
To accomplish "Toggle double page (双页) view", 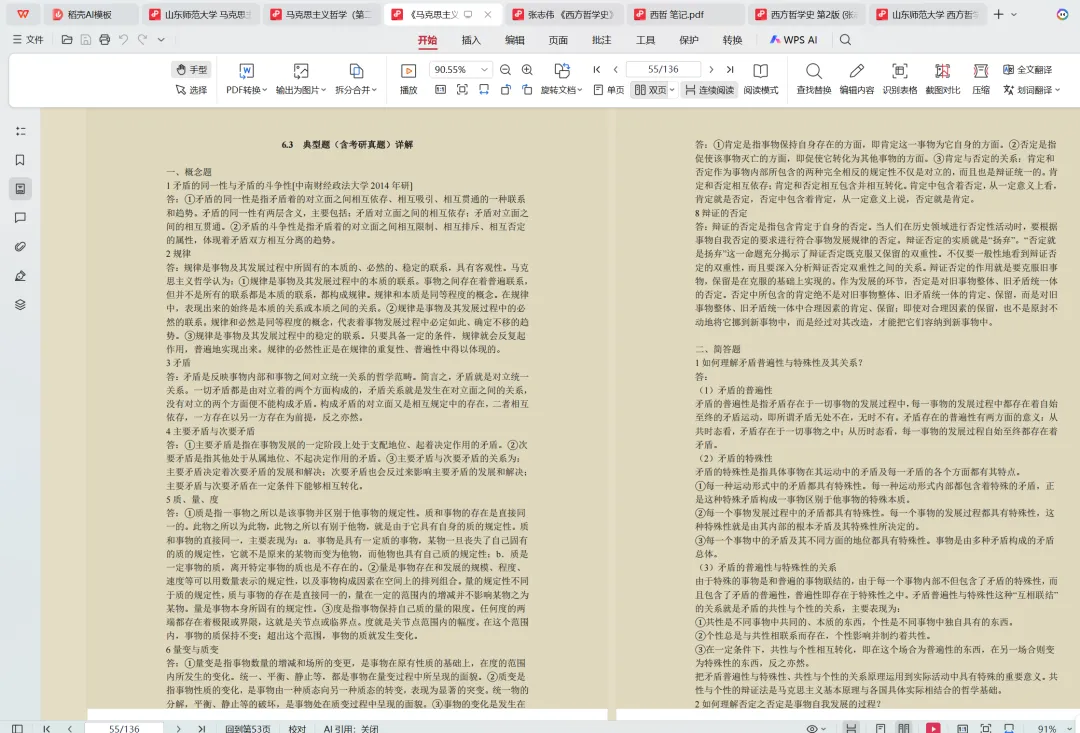I will pos(650,90).
